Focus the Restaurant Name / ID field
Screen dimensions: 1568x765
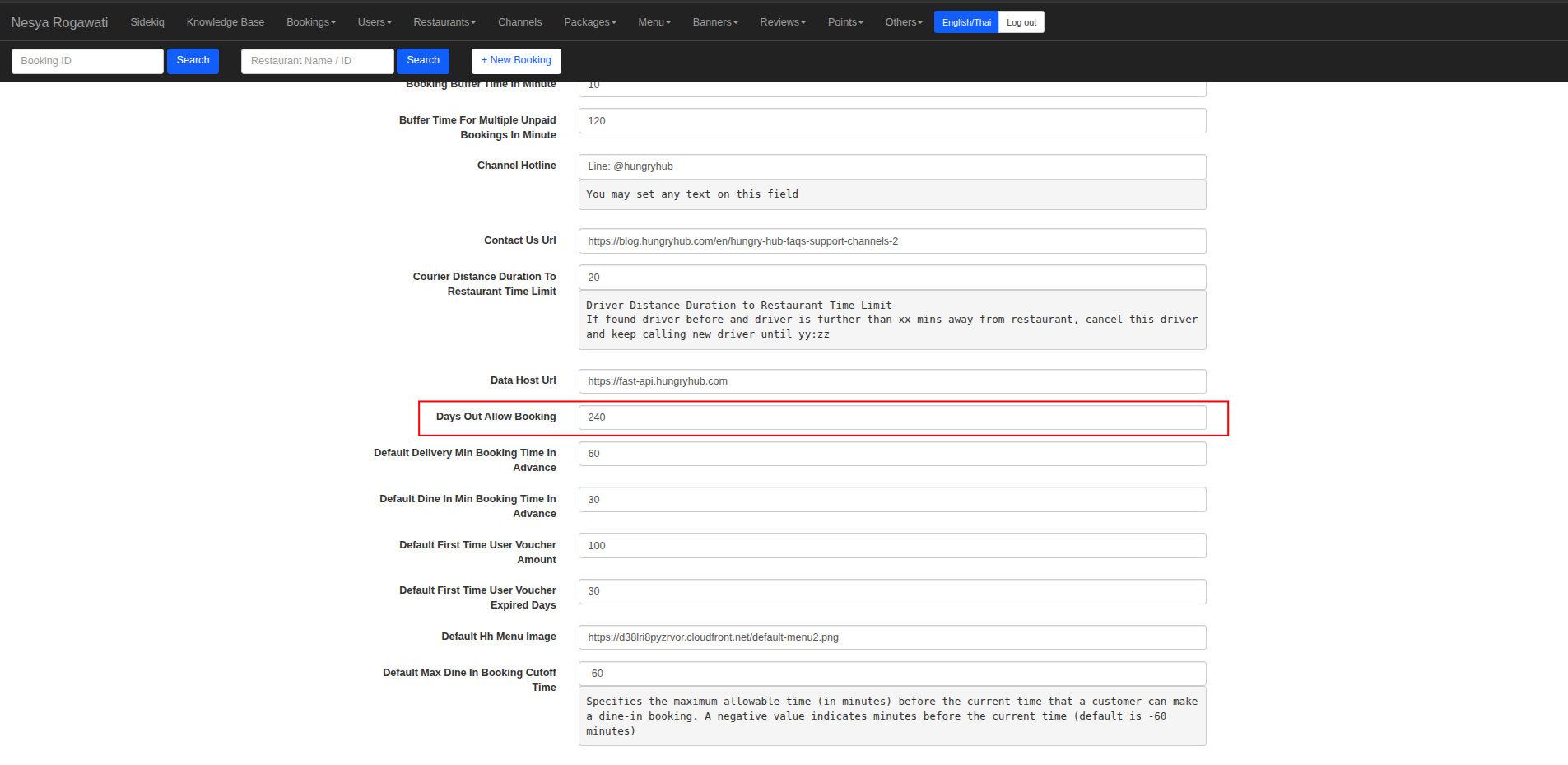coord(317,61)
